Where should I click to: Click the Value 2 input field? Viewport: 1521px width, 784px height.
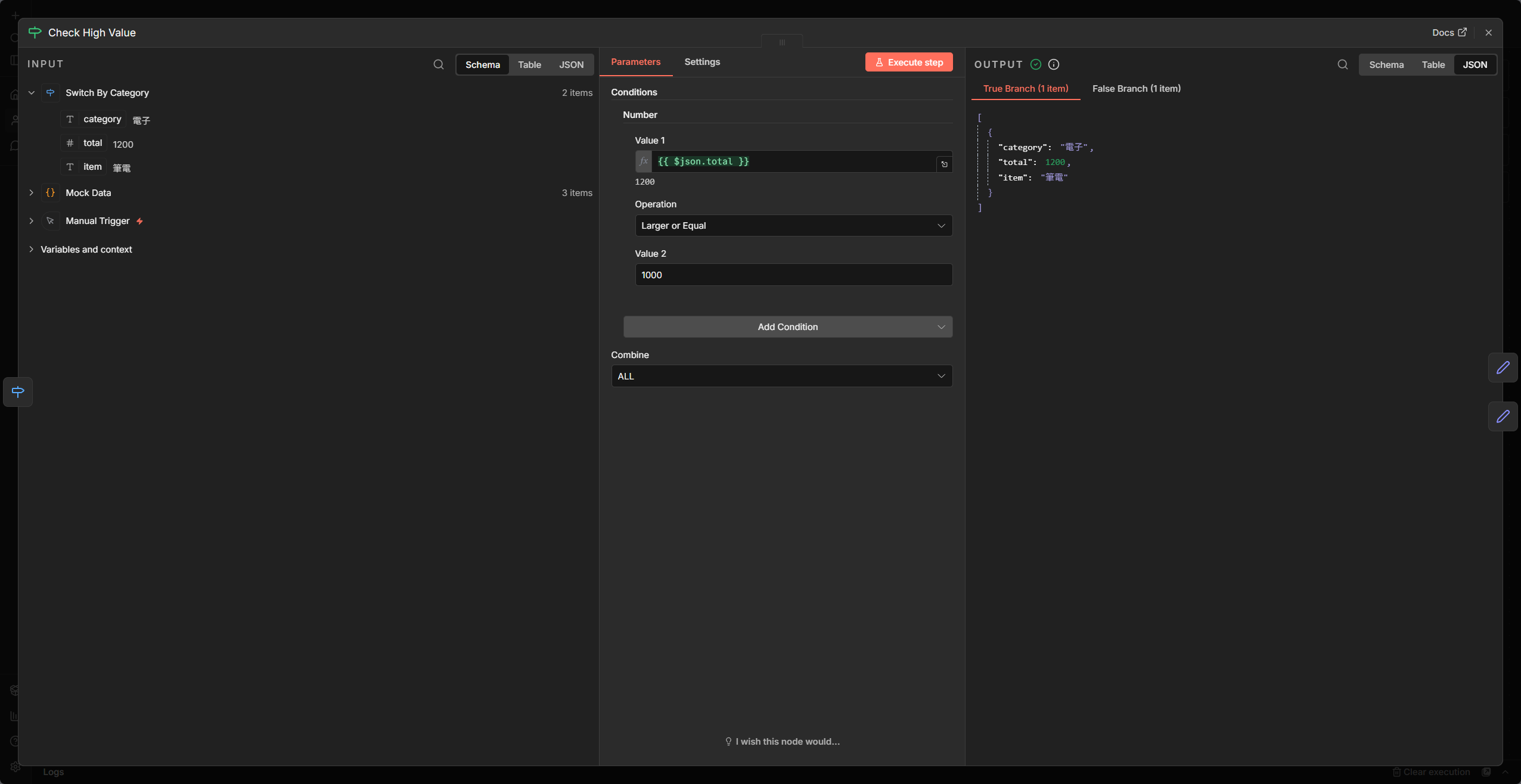pos(793,275)
